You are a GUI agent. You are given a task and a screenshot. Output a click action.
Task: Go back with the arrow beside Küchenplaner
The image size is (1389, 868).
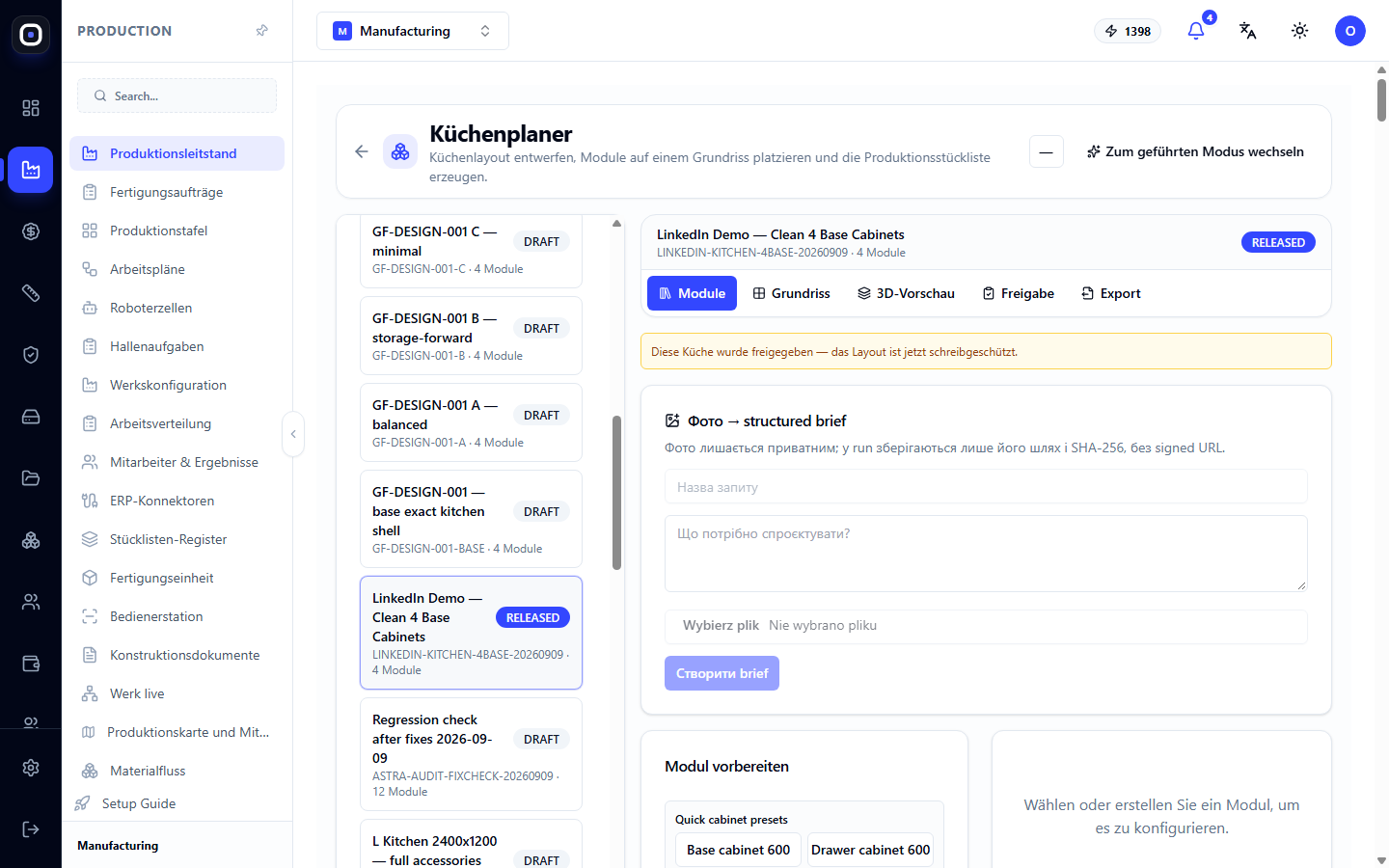click(x=362, y=151)
